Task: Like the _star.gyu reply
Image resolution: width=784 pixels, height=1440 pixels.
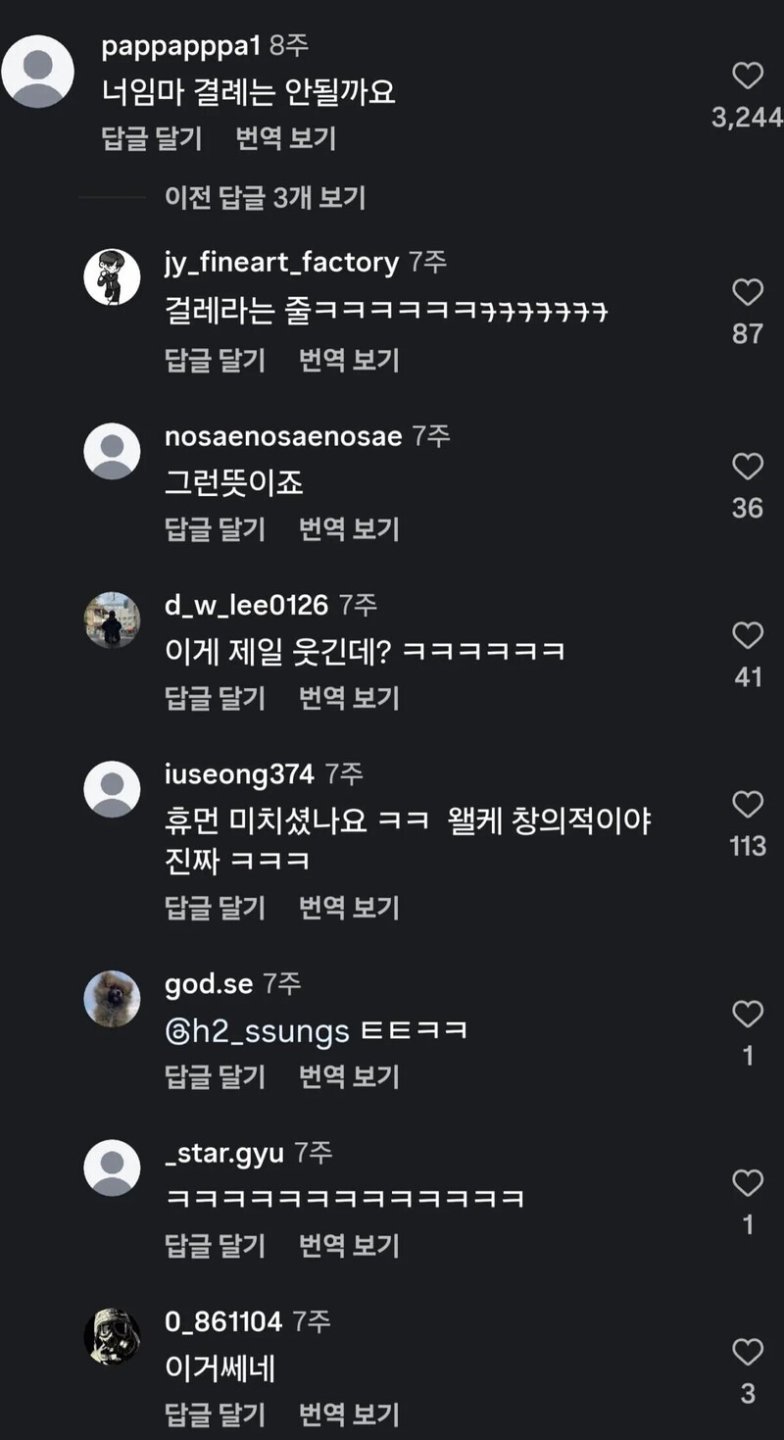Action: click(747, 1184)
